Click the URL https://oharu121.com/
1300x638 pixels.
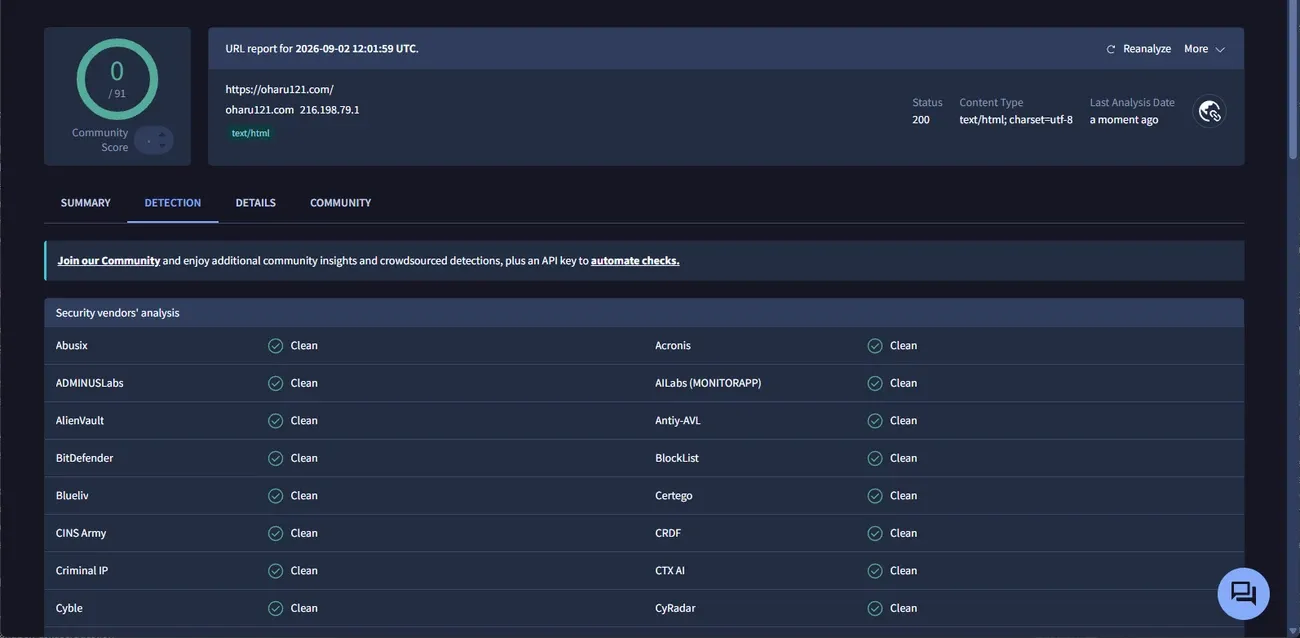click(x=280, y=89)
